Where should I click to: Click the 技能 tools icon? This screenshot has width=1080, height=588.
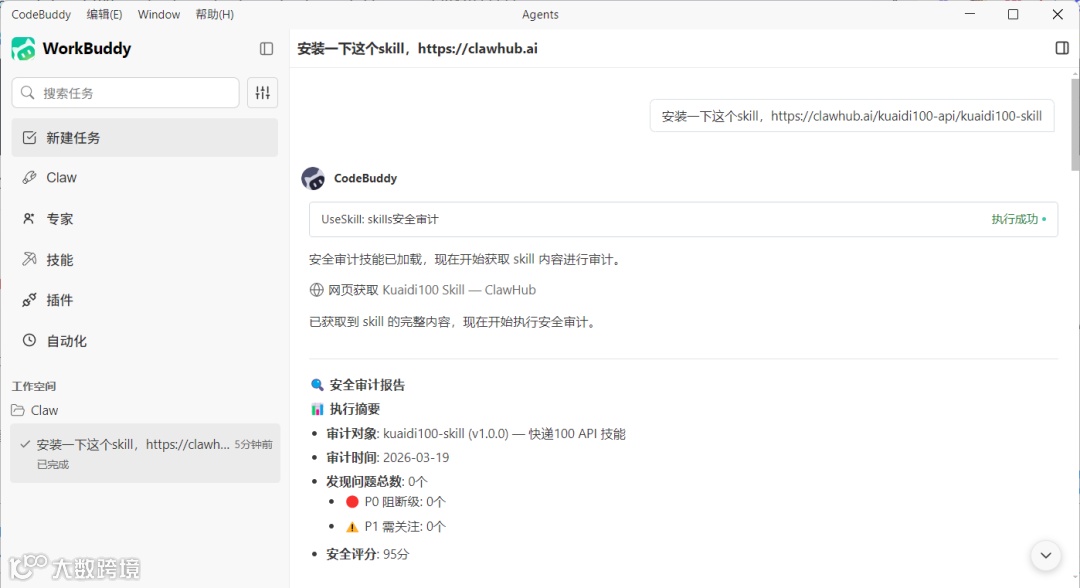(x=29, y=260)
